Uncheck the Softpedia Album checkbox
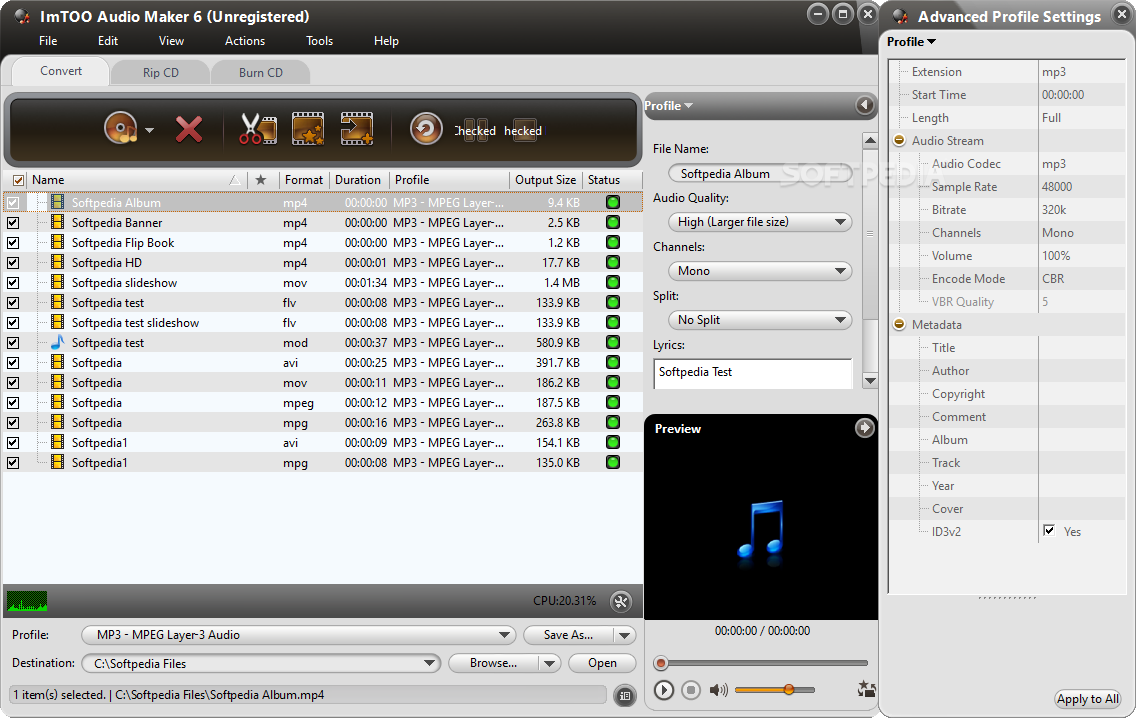Screen dimensions: 1136x718 pos(13,203)
